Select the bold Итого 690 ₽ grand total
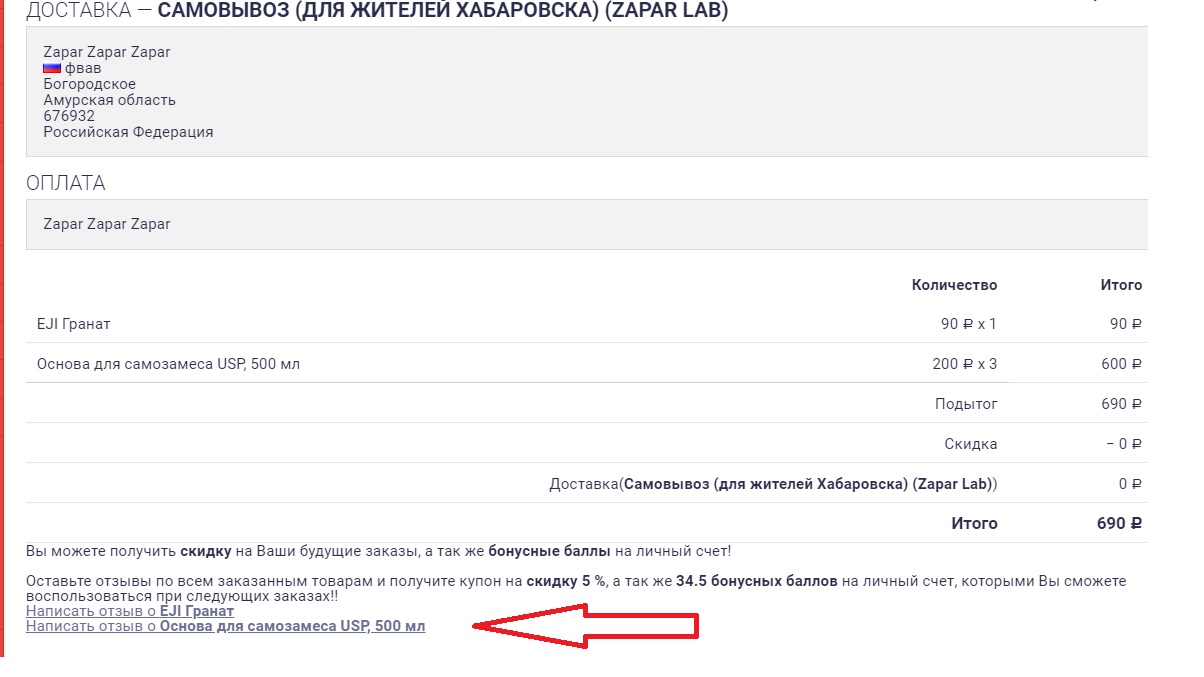1204x677 pixels. (1120, 523)
